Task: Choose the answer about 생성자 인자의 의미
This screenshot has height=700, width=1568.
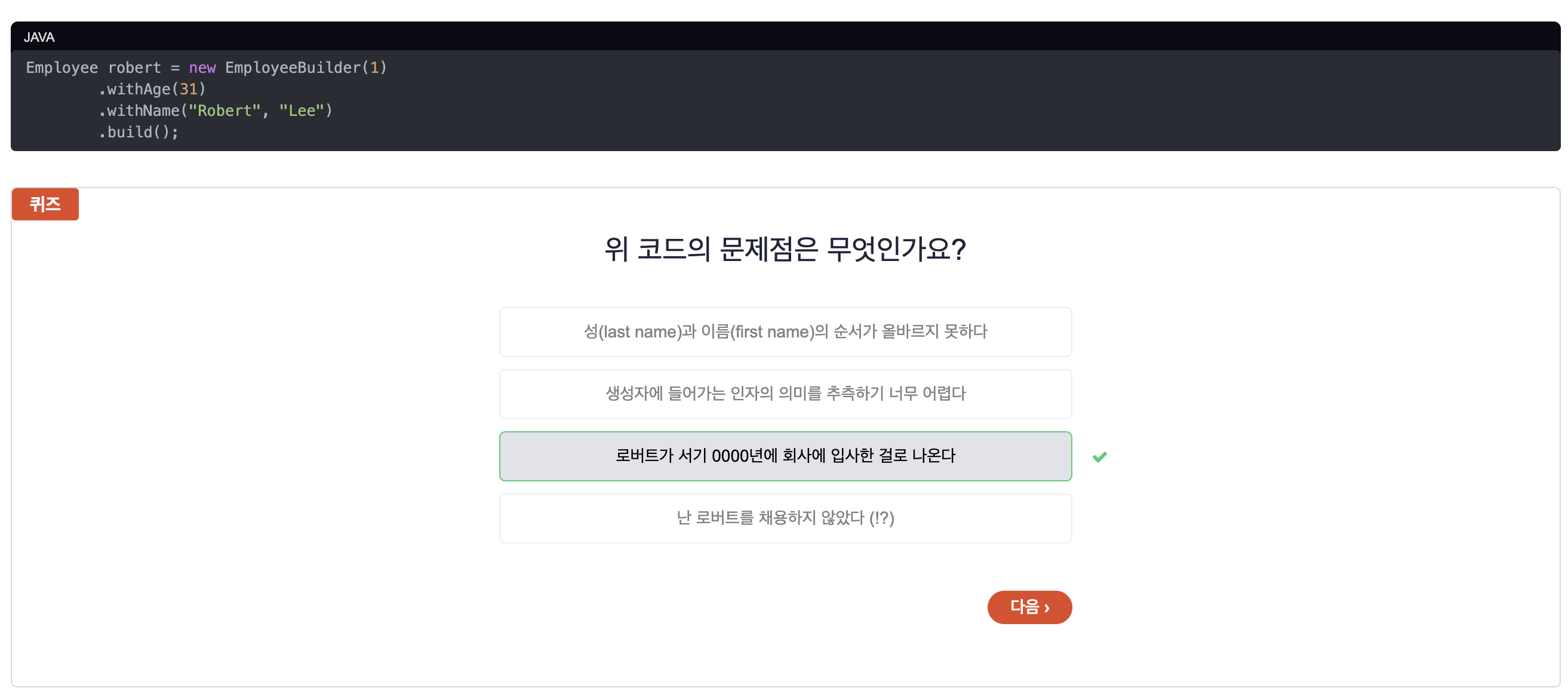Action: point(785,394)
